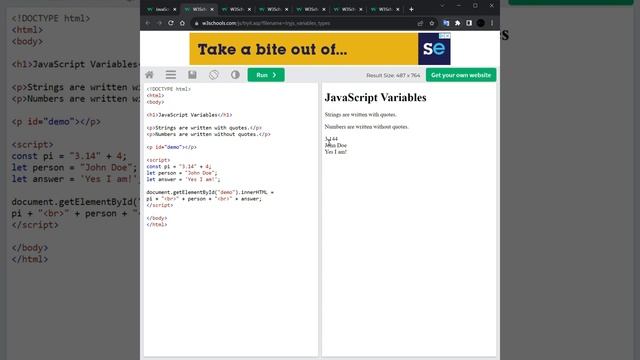Click the JavaScript Variables heading in the result
Image resolution: width=640 pixels, height=360 pixels.
click(376, 98)
